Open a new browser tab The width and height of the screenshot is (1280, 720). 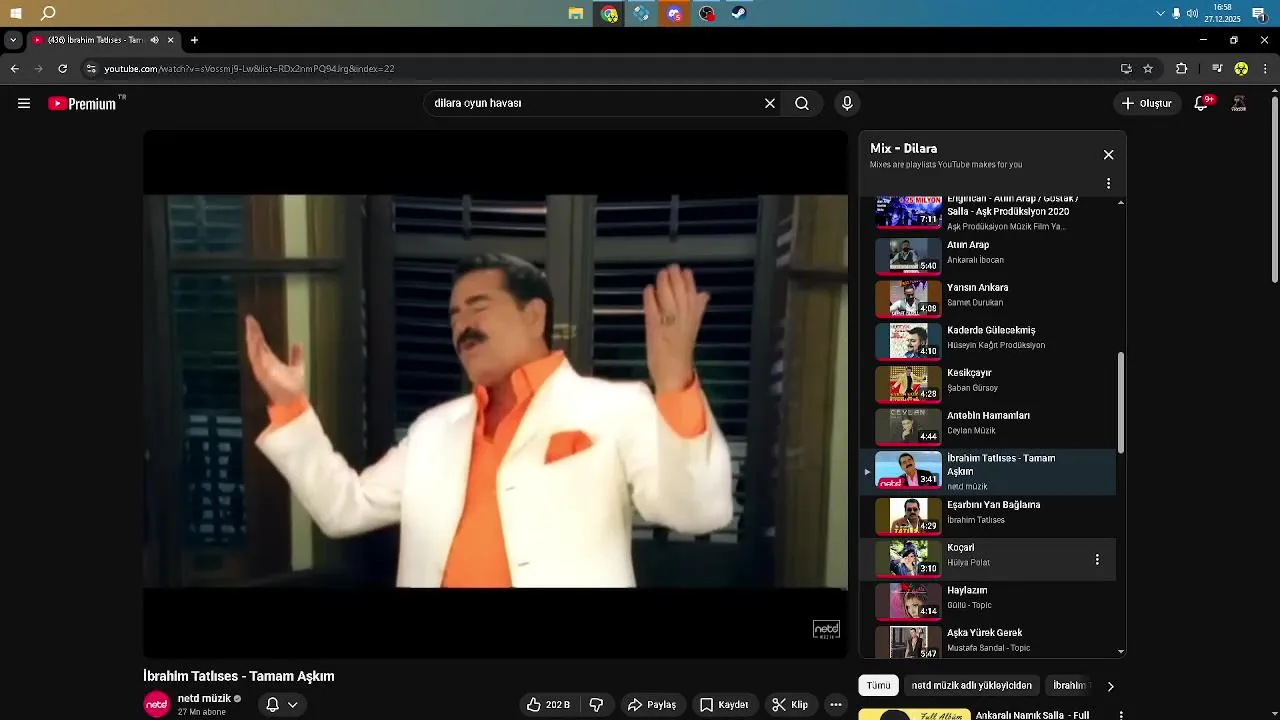click(x=194, y=40)
